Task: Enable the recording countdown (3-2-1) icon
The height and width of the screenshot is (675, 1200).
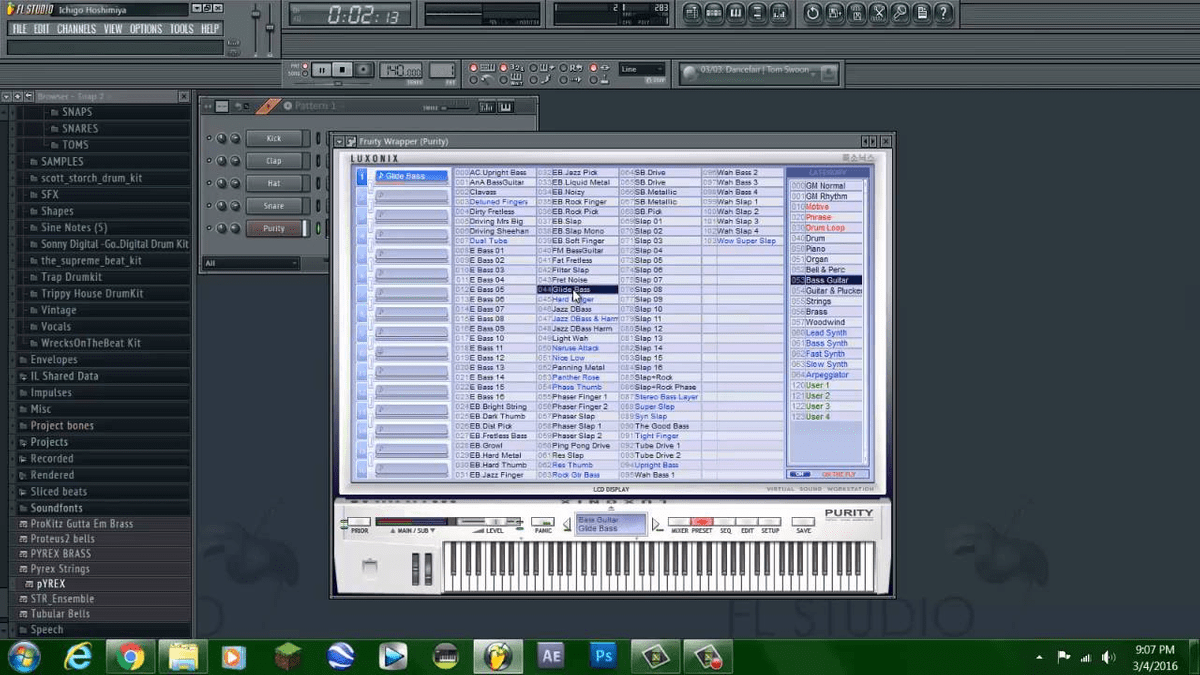Action: click(x=503, y=68)
